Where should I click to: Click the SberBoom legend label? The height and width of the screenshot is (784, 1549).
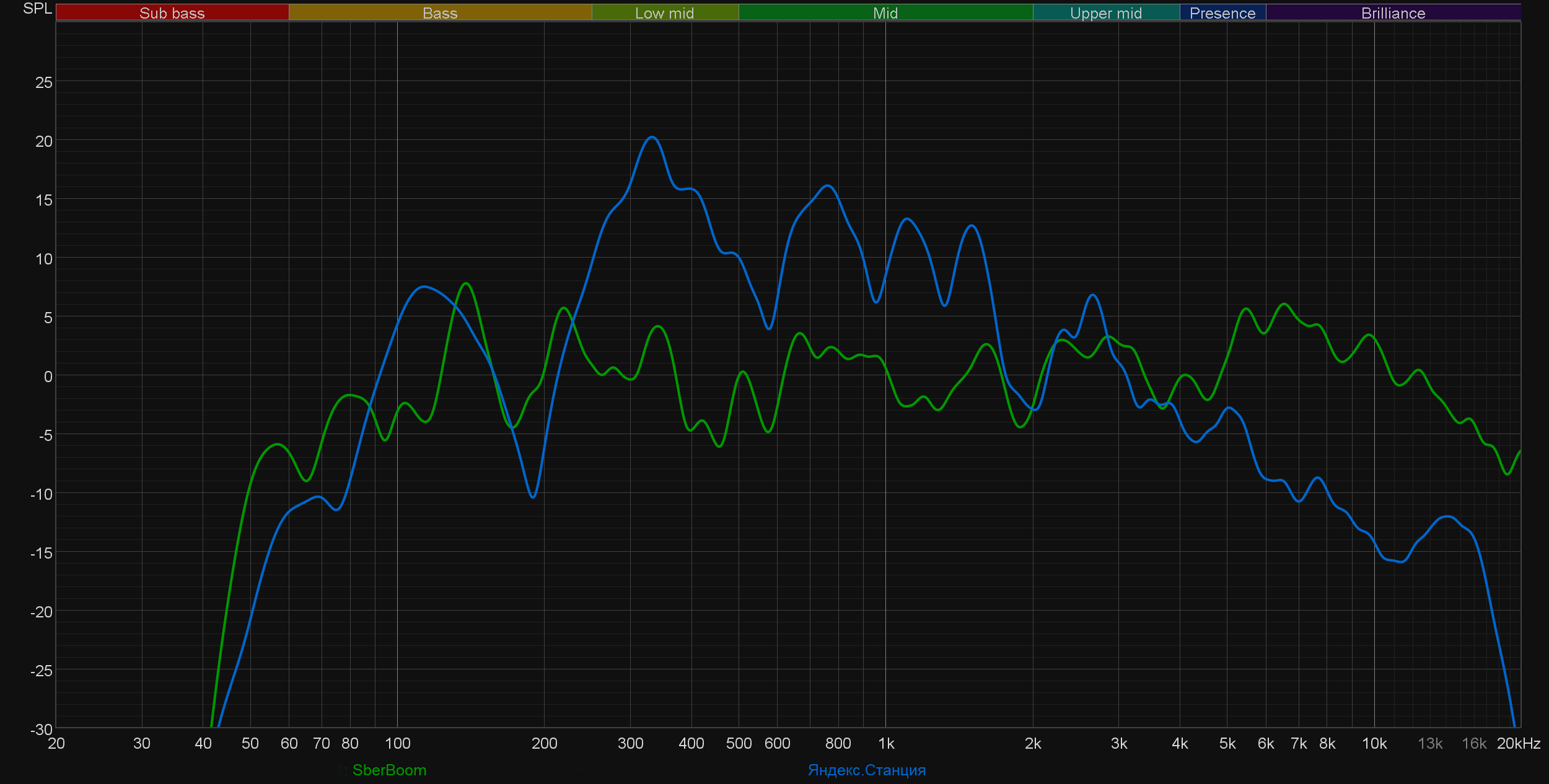pos(389,770)
